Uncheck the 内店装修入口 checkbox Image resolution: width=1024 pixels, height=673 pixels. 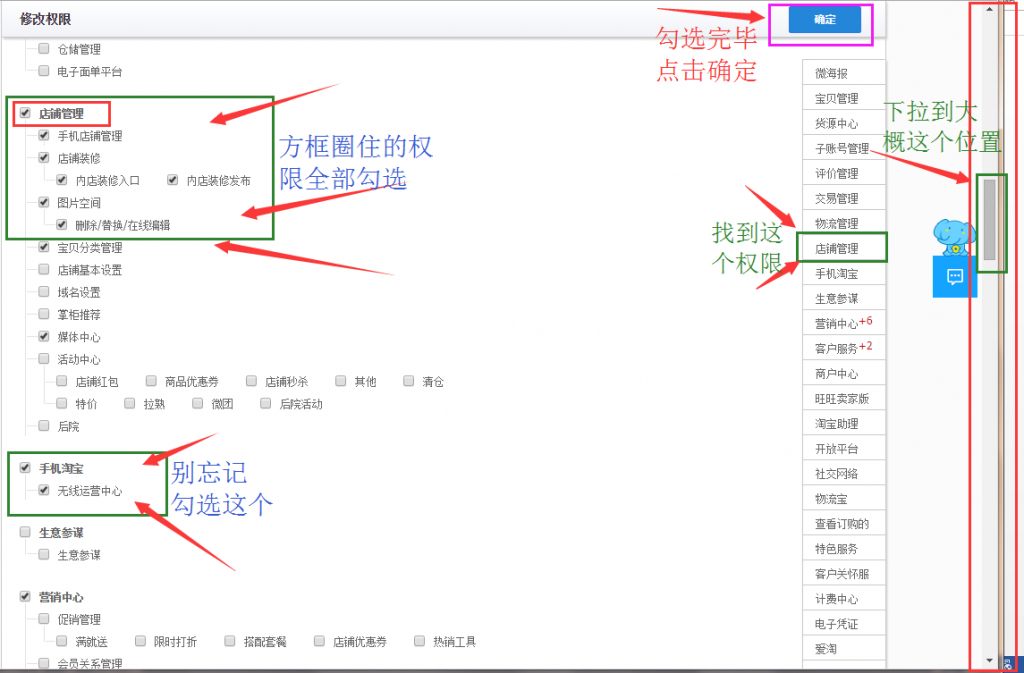[62, 180]
